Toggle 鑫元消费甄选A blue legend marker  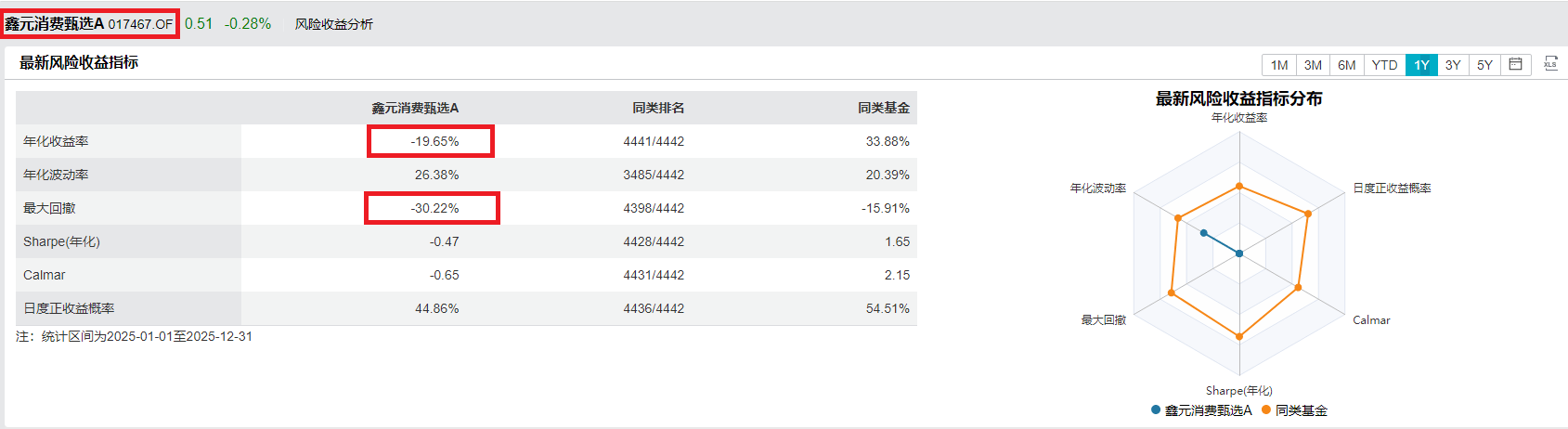click(x=1156, y=409)
